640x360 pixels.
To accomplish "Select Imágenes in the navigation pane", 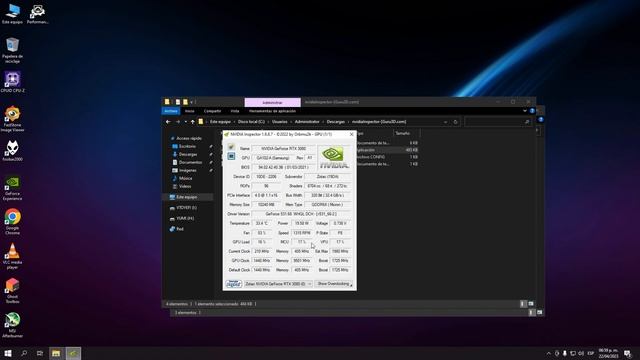I will [187, 170].
